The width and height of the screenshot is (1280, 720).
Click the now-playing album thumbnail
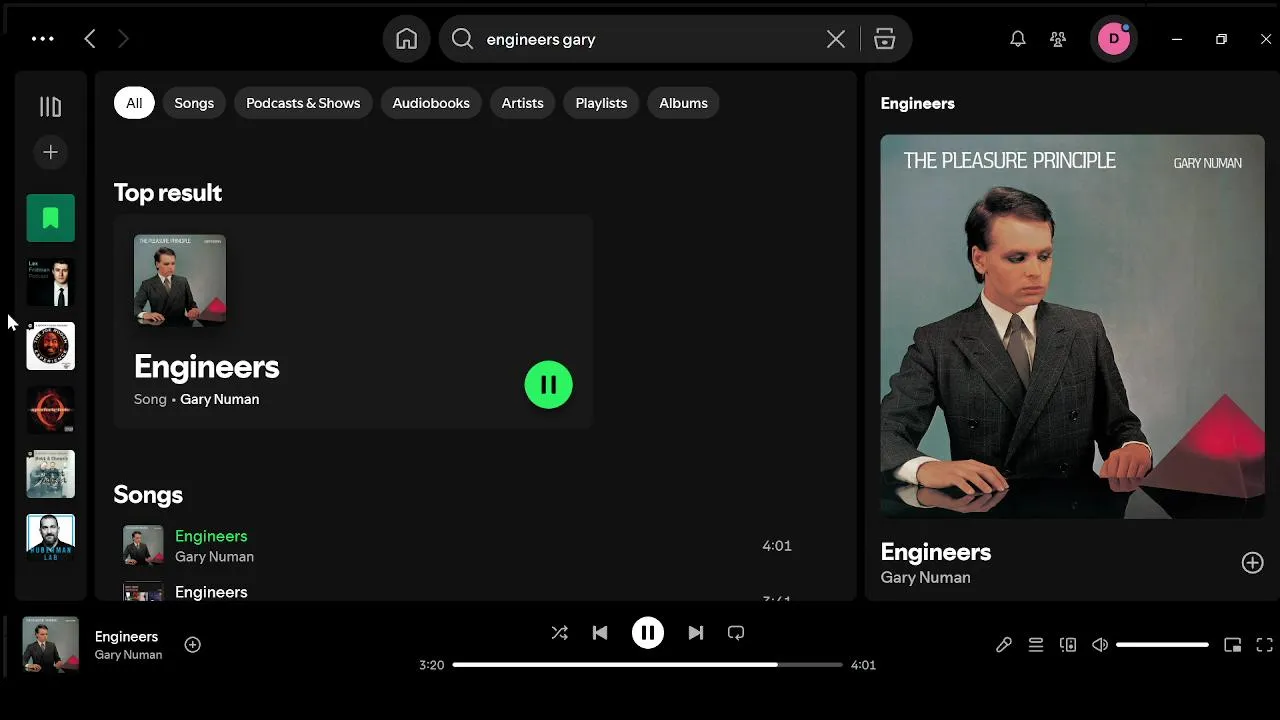[50, 645]
